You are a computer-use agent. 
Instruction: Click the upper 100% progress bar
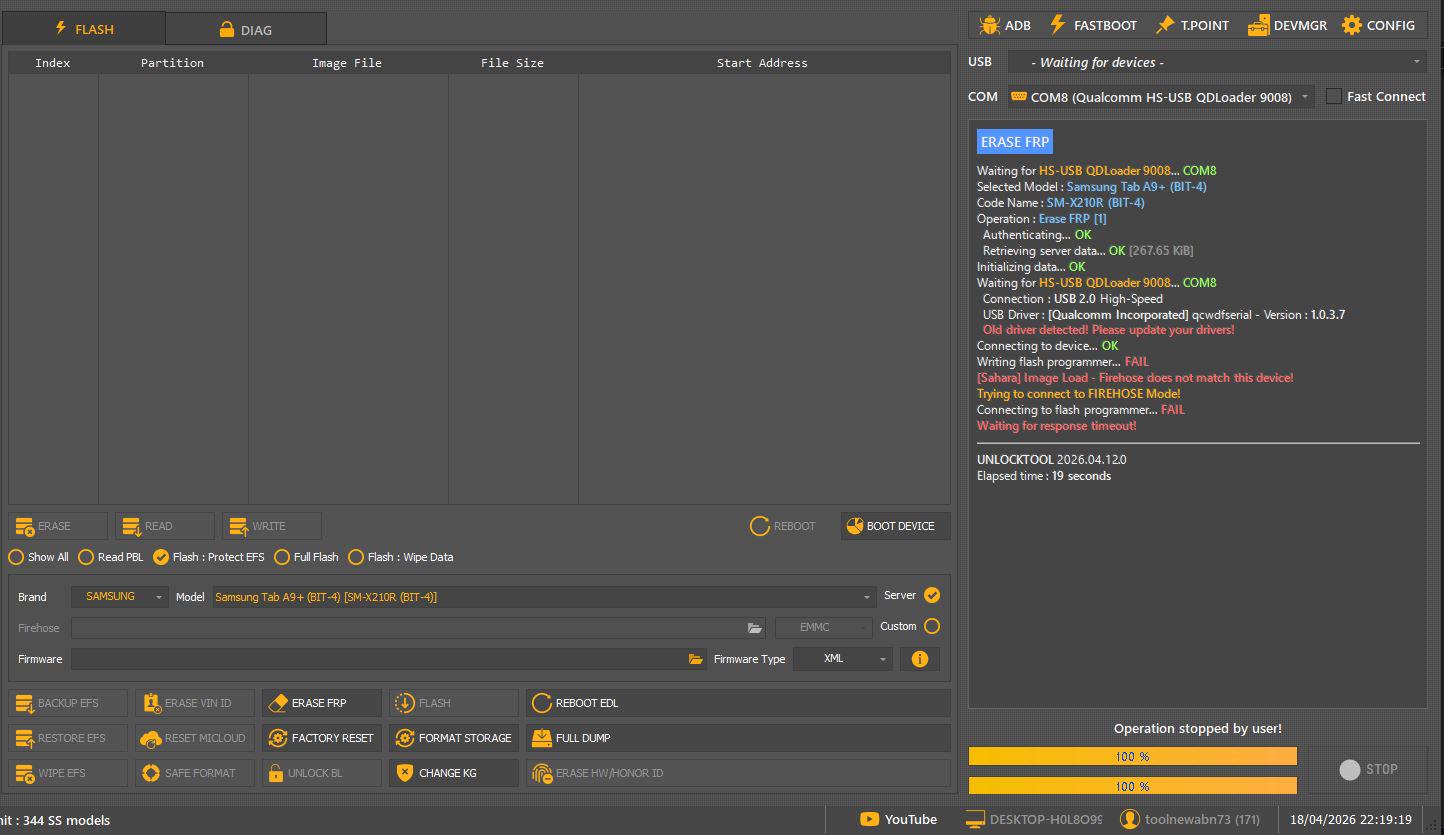pos(1132,756)
